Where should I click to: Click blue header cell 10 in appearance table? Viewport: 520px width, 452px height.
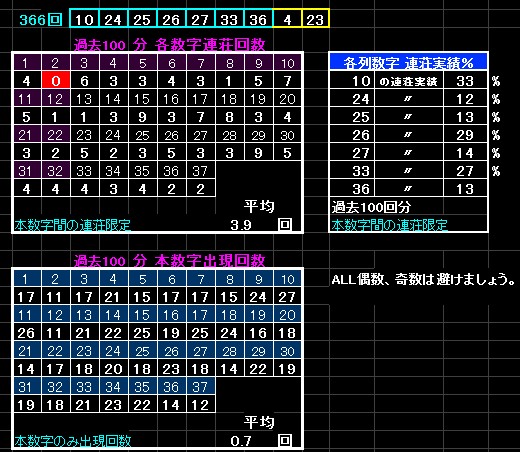[x=287, y=279]
